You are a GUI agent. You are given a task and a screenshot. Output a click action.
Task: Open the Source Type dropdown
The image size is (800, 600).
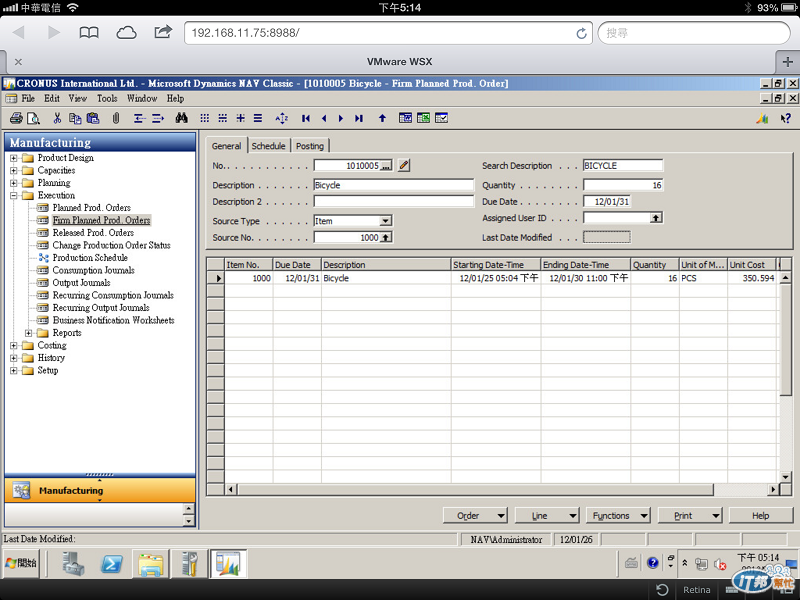point(386,221)
